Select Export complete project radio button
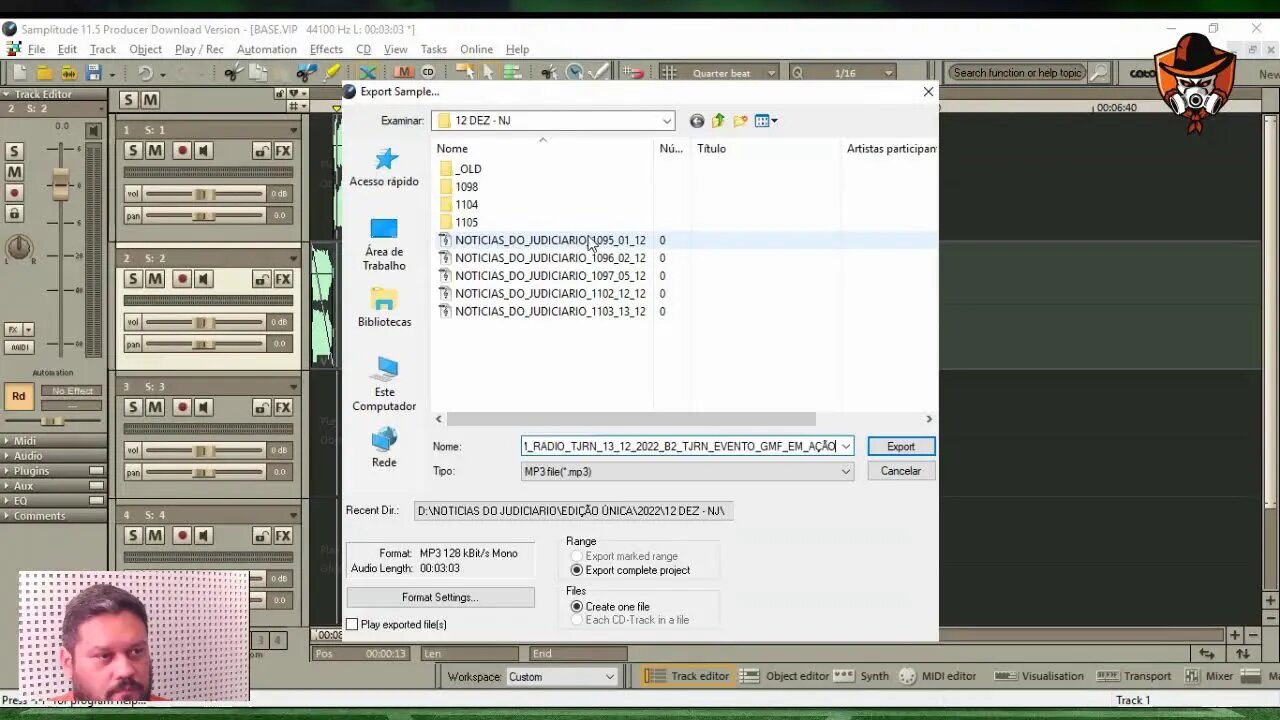This screenshot has width=1280, height=720. point(577,570)
